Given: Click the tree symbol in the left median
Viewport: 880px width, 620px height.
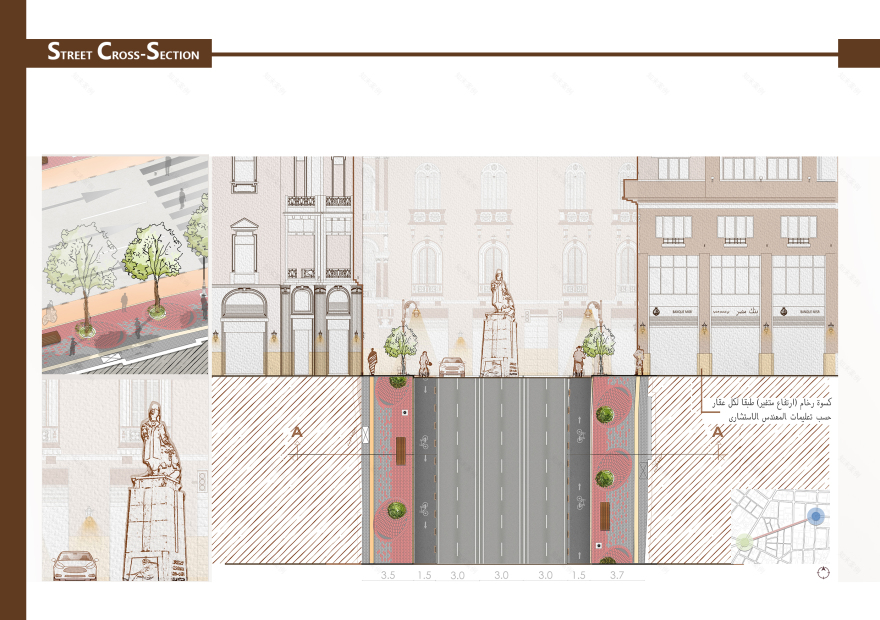Looking at the screenshot, I should click(399, 510).
